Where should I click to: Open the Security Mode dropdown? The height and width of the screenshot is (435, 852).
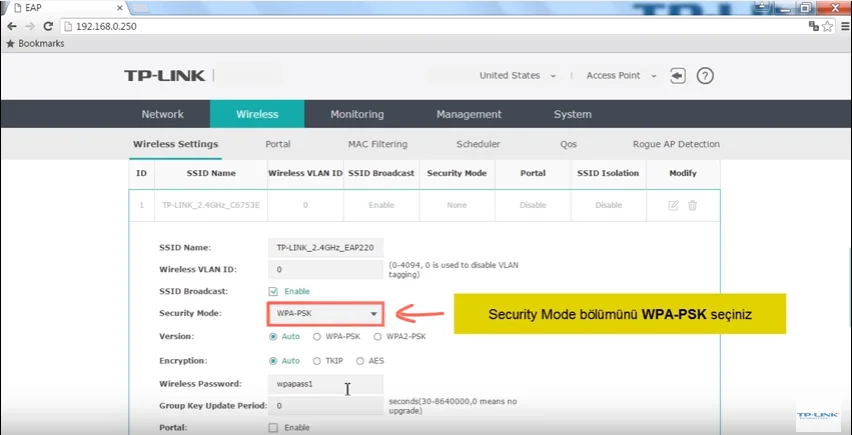[x=326, y=314]
